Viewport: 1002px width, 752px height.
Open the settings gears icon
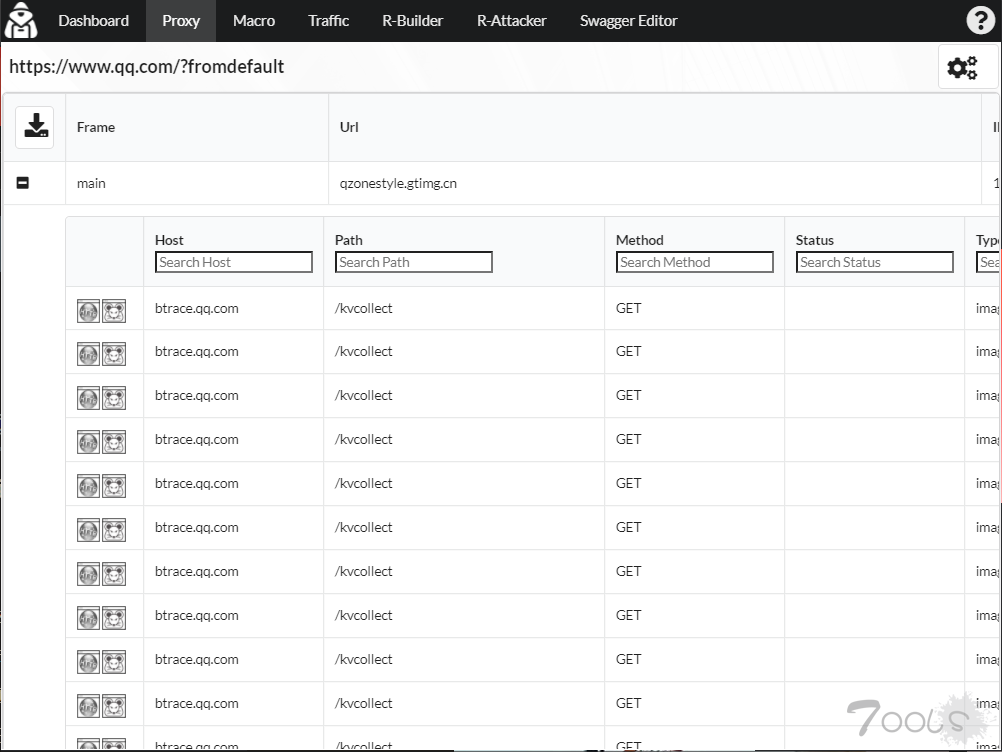[x=962, y=67]
